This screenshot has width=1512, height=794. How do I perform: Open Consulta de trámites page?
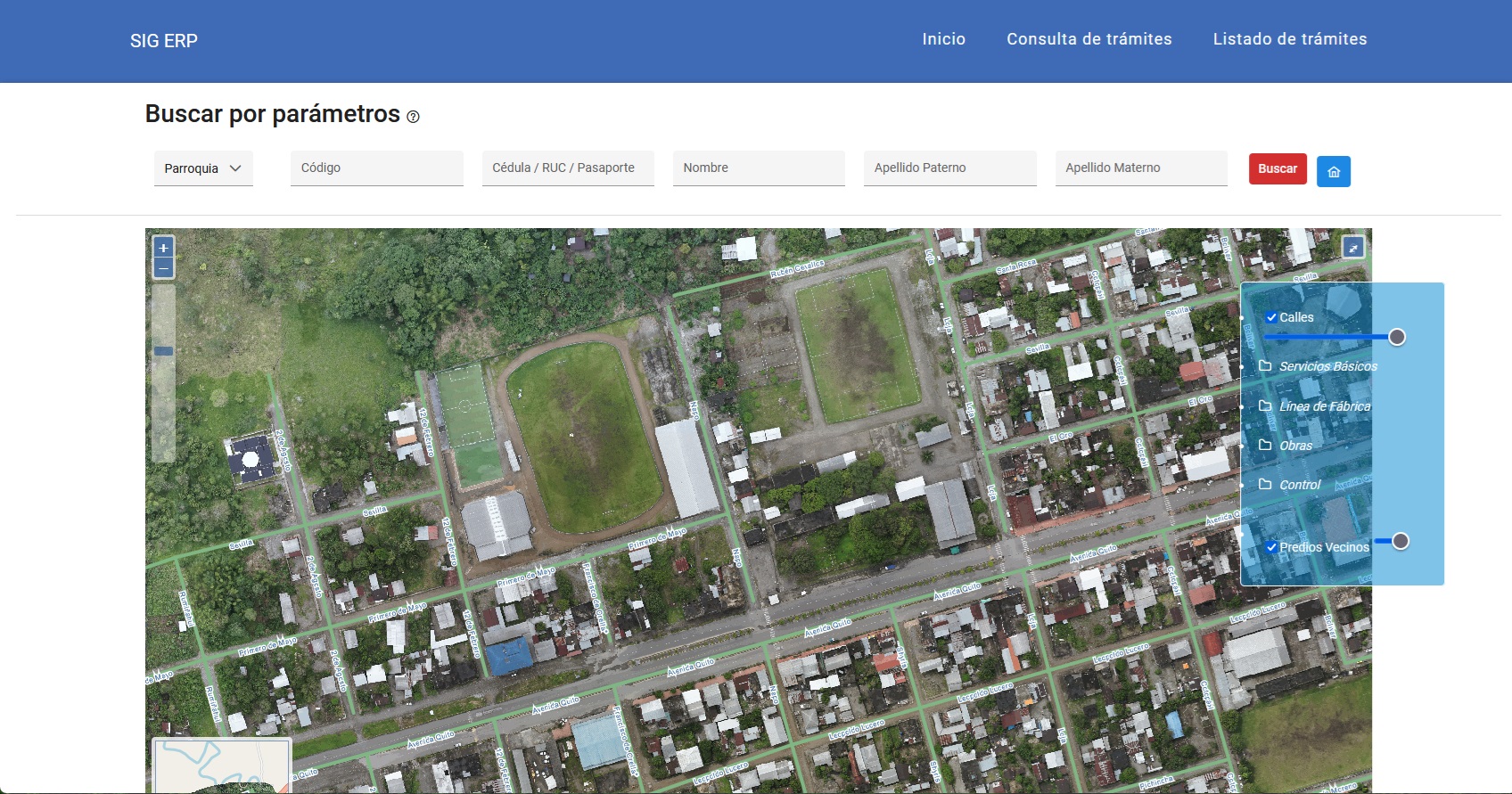pyautogui.click(x=1089, y=39)
